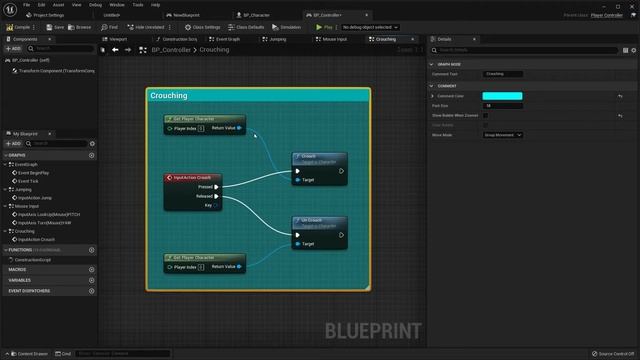
Task: Open the Tools menu
Action: [x=138, y=5]
